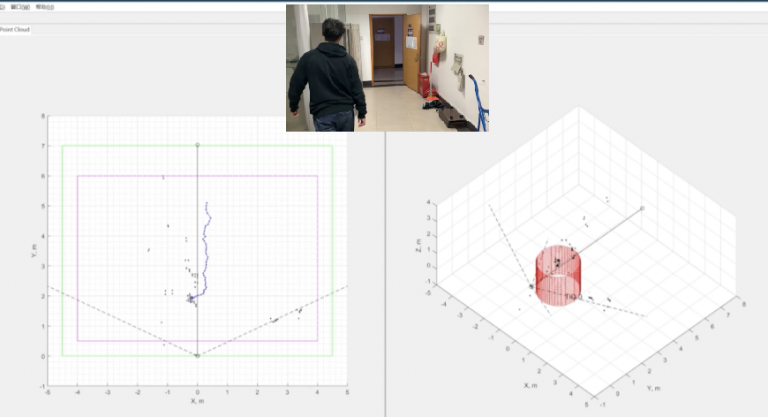Viewport: 768px width, 417px height.
Task: Click the person in the video feed
Action: pyautogui.click(x=328, y=80)
